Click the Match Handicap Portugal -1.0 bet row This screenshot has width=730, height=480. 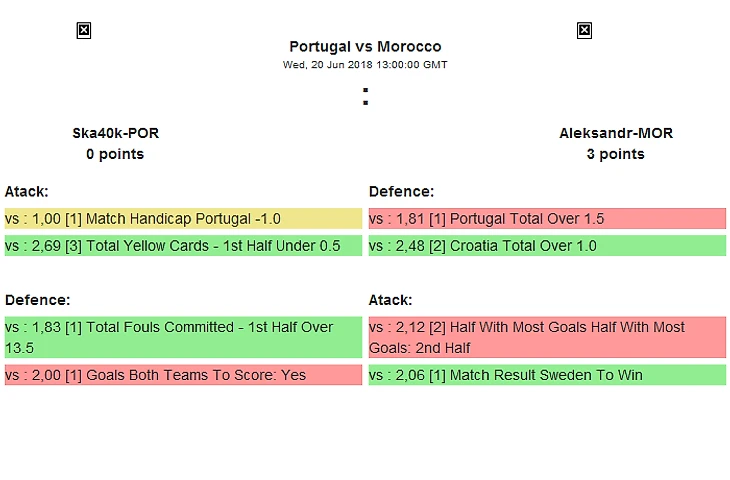(x=183, y=219)
